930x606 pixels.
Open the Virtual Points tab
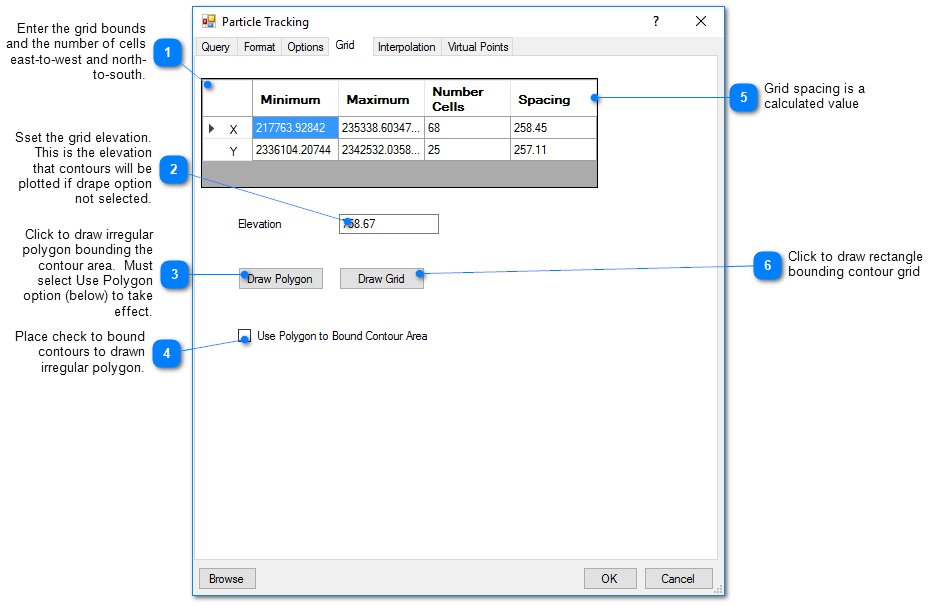(478, 47)
